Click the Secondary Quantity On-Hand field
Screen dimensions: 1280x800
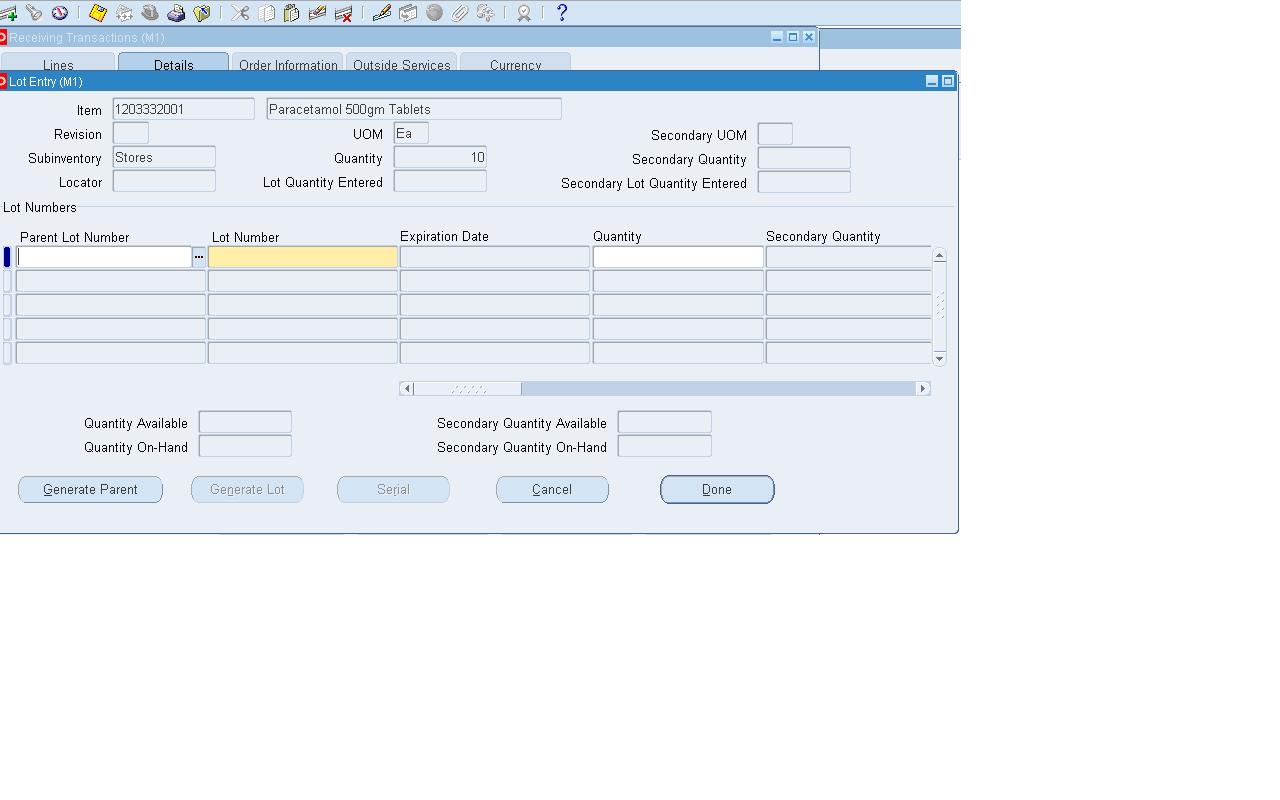665,446
